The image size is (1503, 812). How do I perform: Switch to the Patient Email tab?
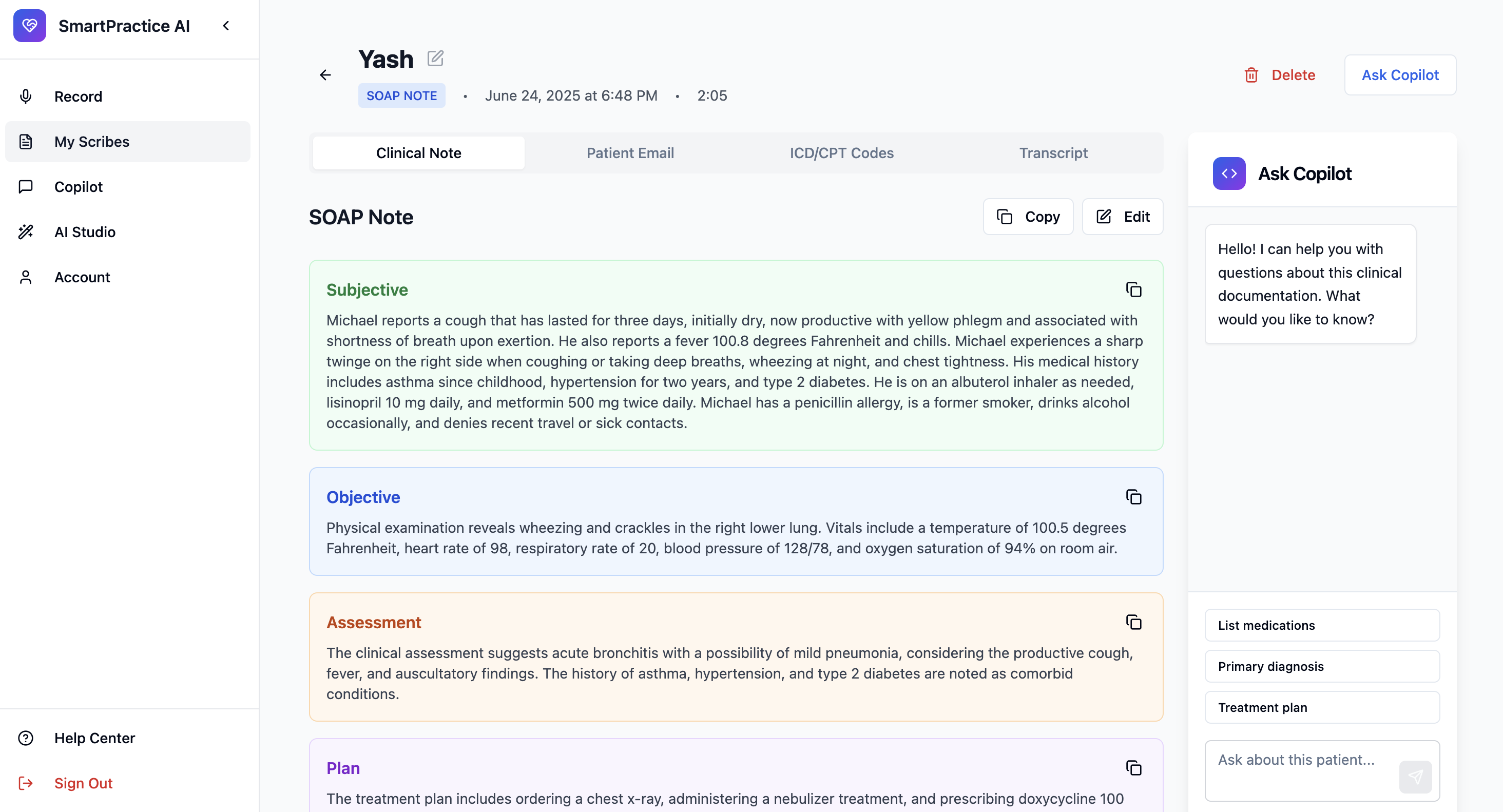point(629,152)
